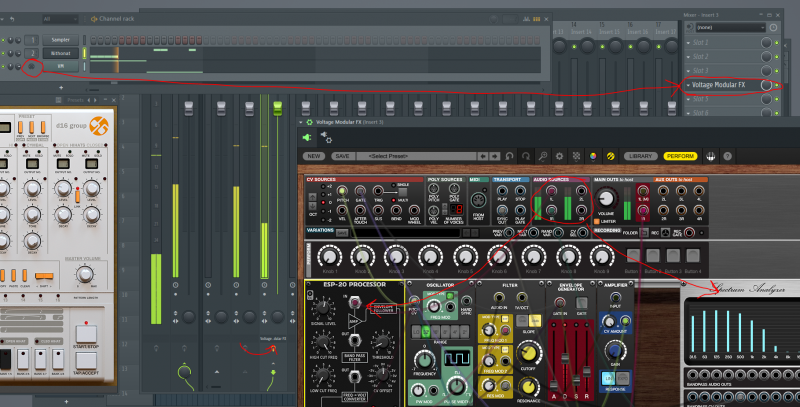
Task: Go to next preset with right arrow
Action: (494, 156)
